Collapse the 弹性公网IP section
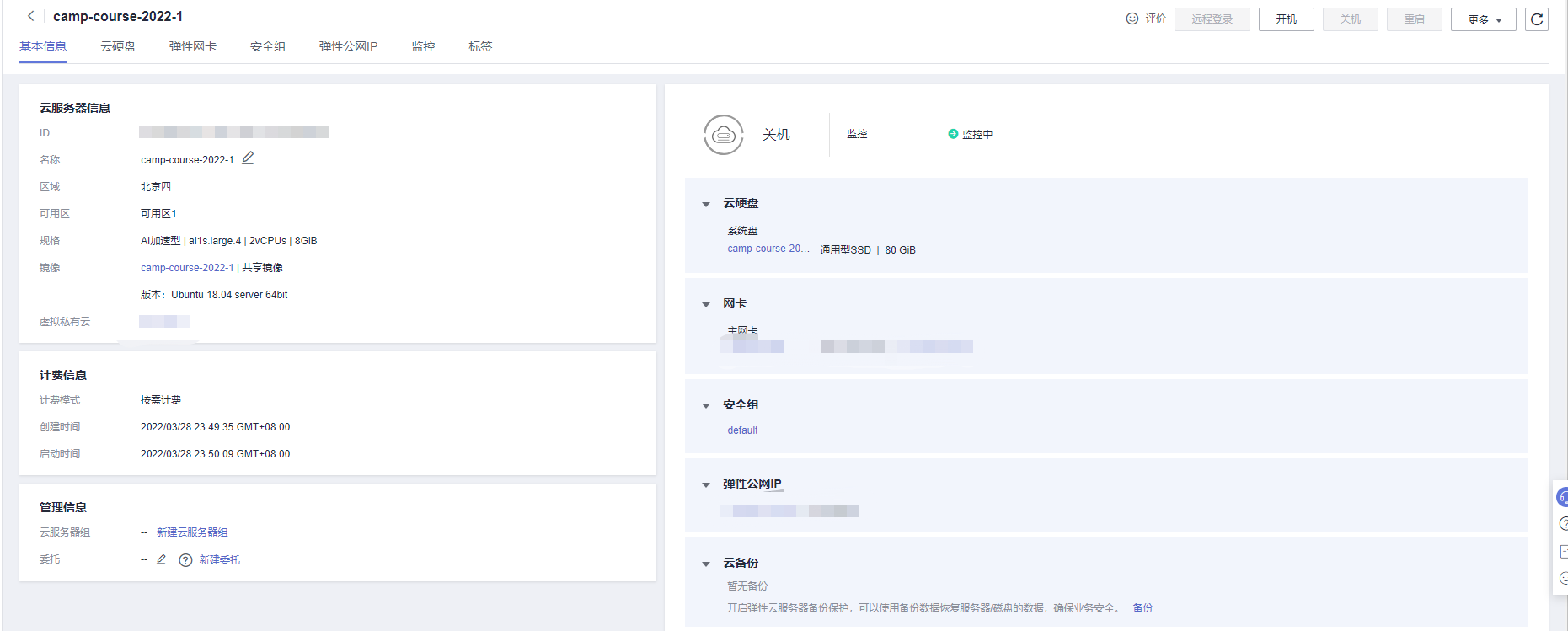1568x631 pixels. [x=706, y=484]
